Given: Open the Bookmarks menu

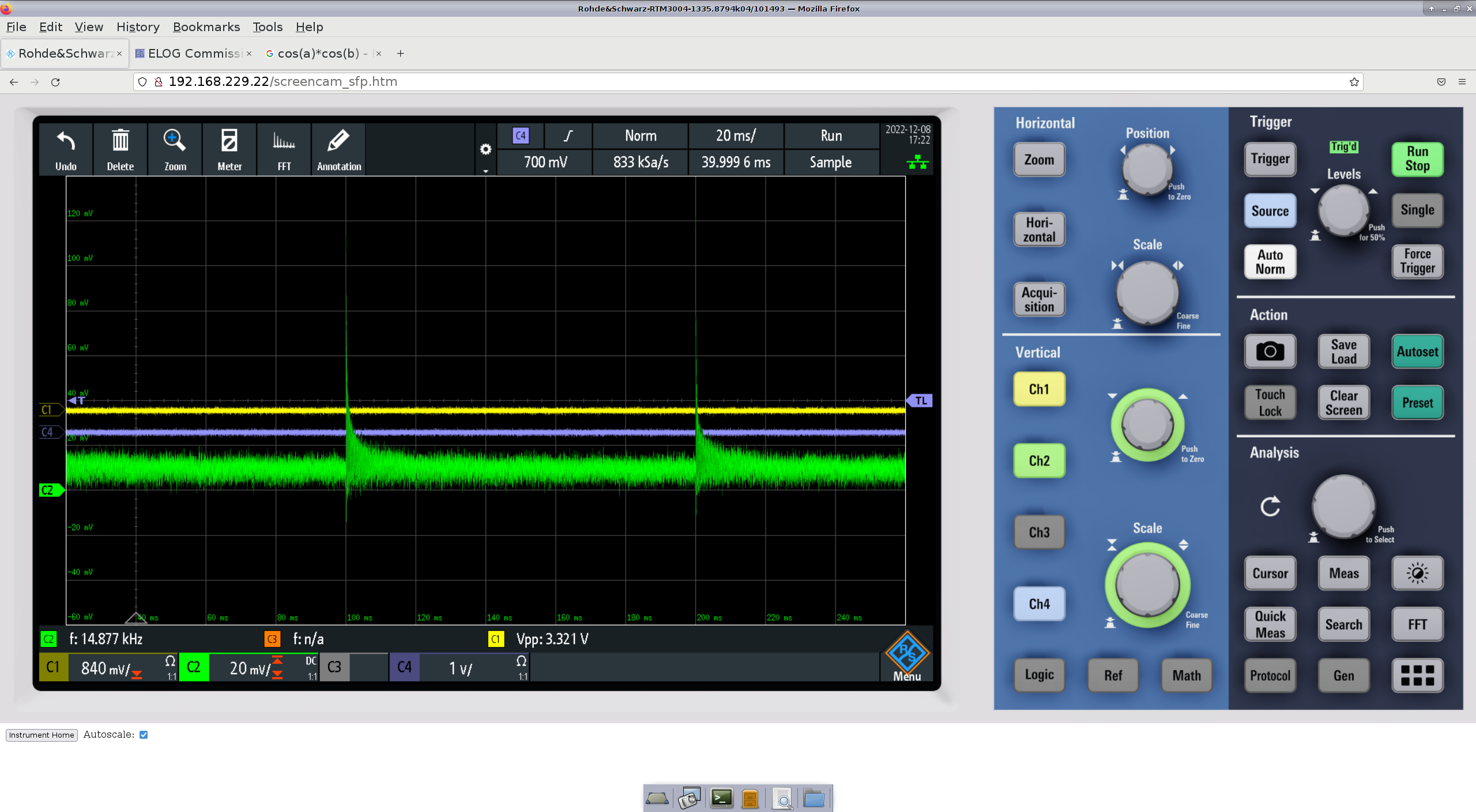Looking at the screenshot, I should coord(206,27).
